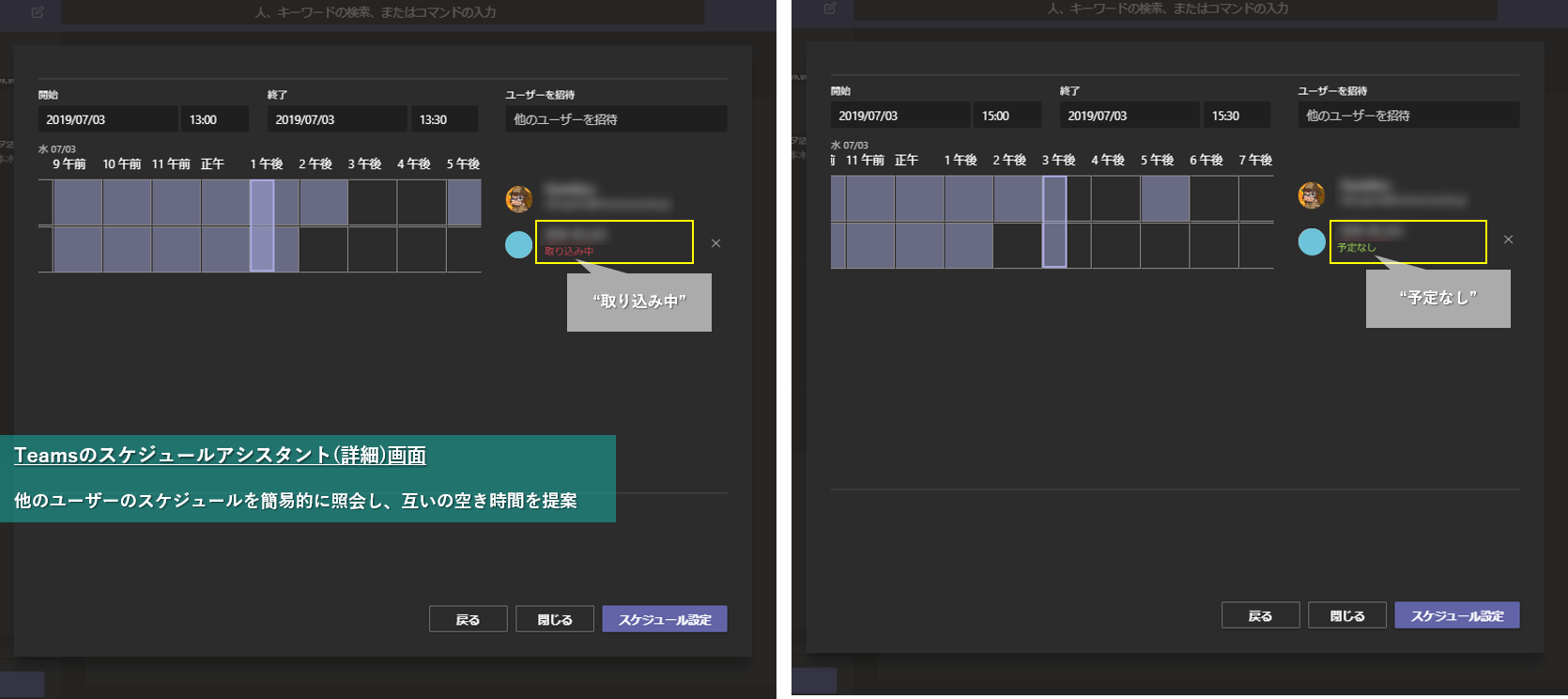
Task: Click 6午後 organizer cell in right timeline
Action: [1214, 199]
